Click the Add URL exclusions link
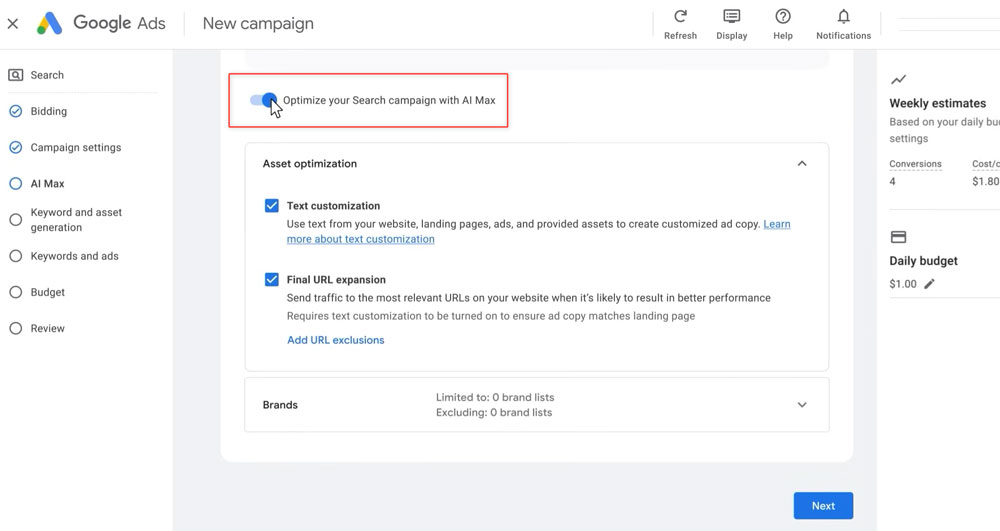Screen dimensions: 1000x531 click(335, 340)
